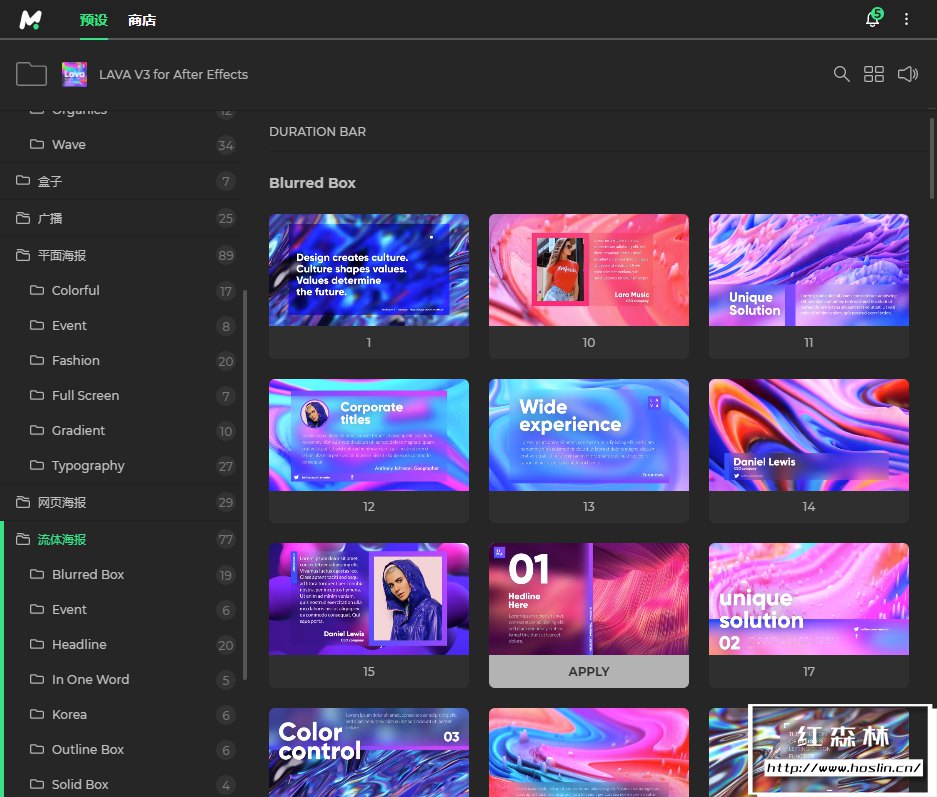Image resolution: width=937 pixels, height=797 pixels.
Task: Click the Motion Bro logo icon
Action: [30, 20]
